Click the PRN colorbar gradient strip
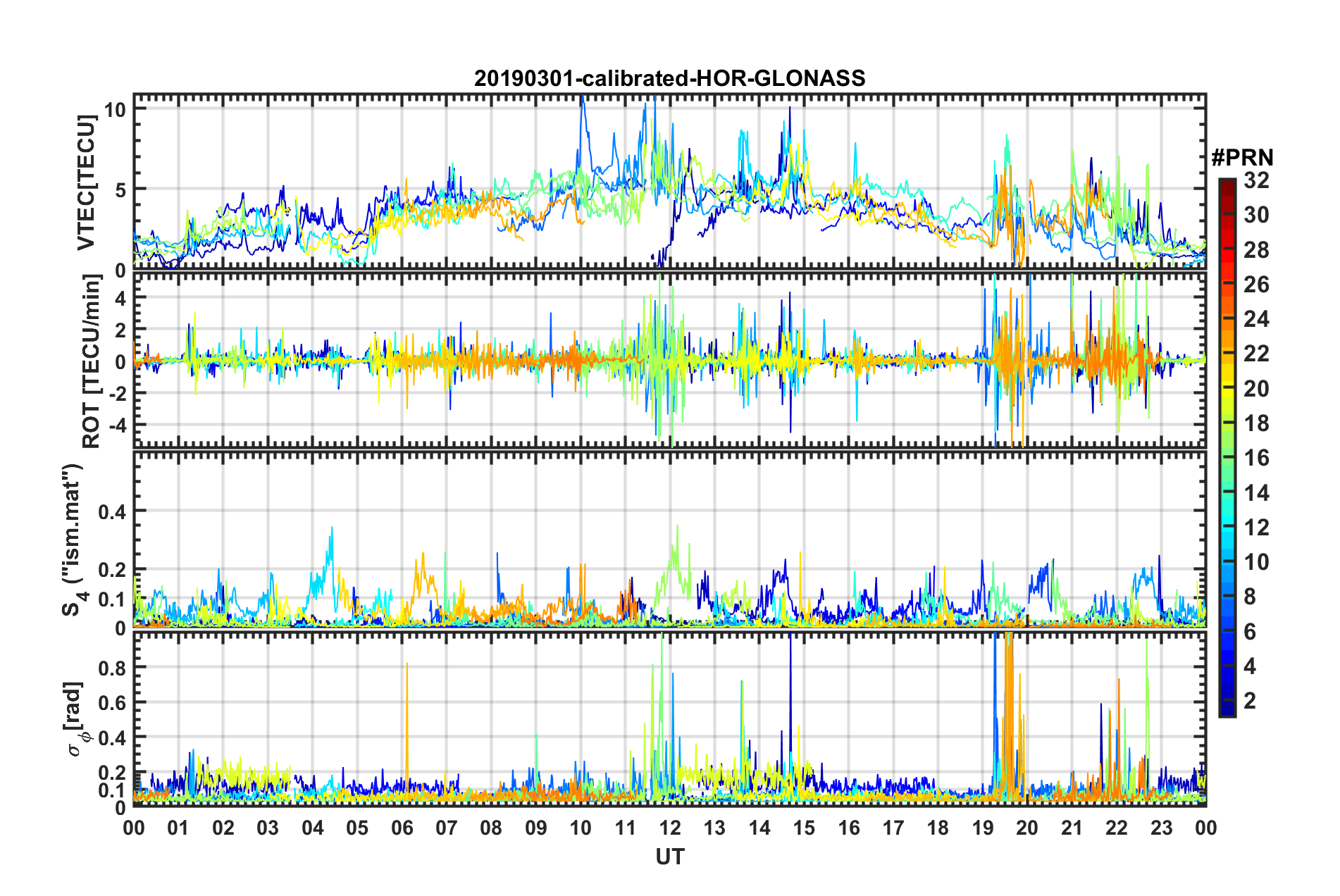Image resolution: width=1340 pixels, height=896 pixels. 1227,447
